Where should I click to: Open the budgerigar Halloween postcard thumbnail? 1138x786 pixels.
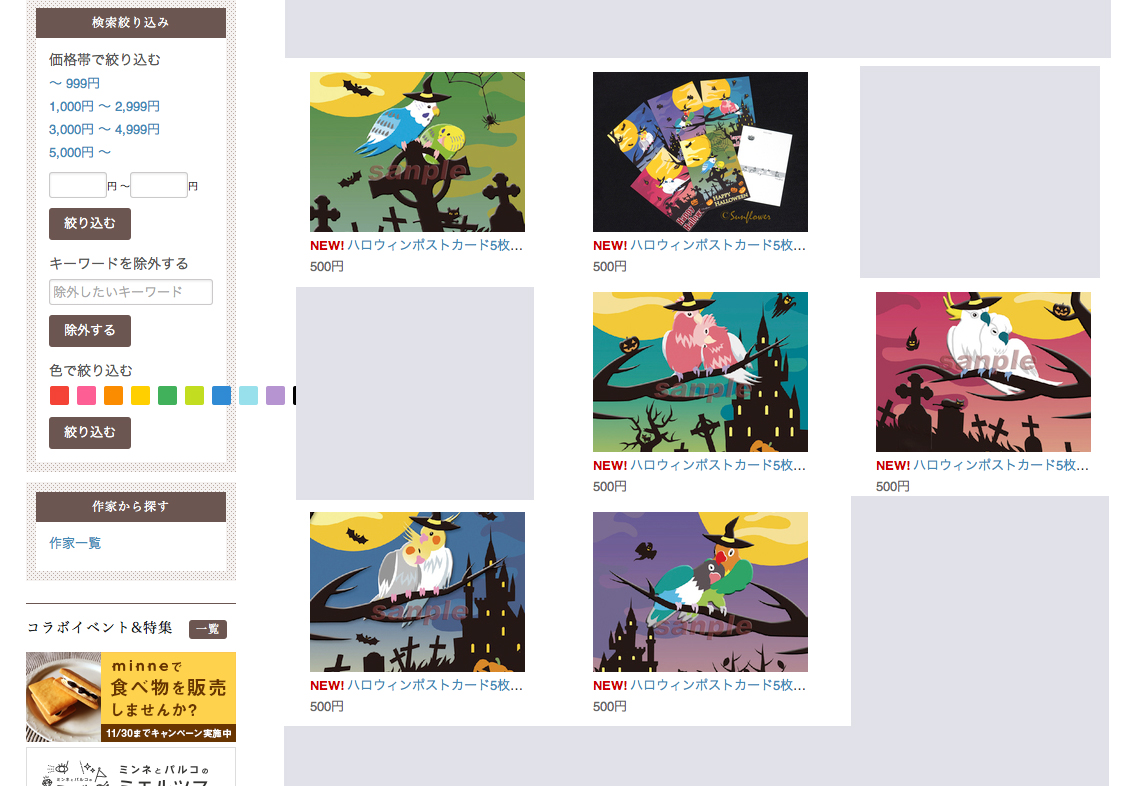pos(417,152)
